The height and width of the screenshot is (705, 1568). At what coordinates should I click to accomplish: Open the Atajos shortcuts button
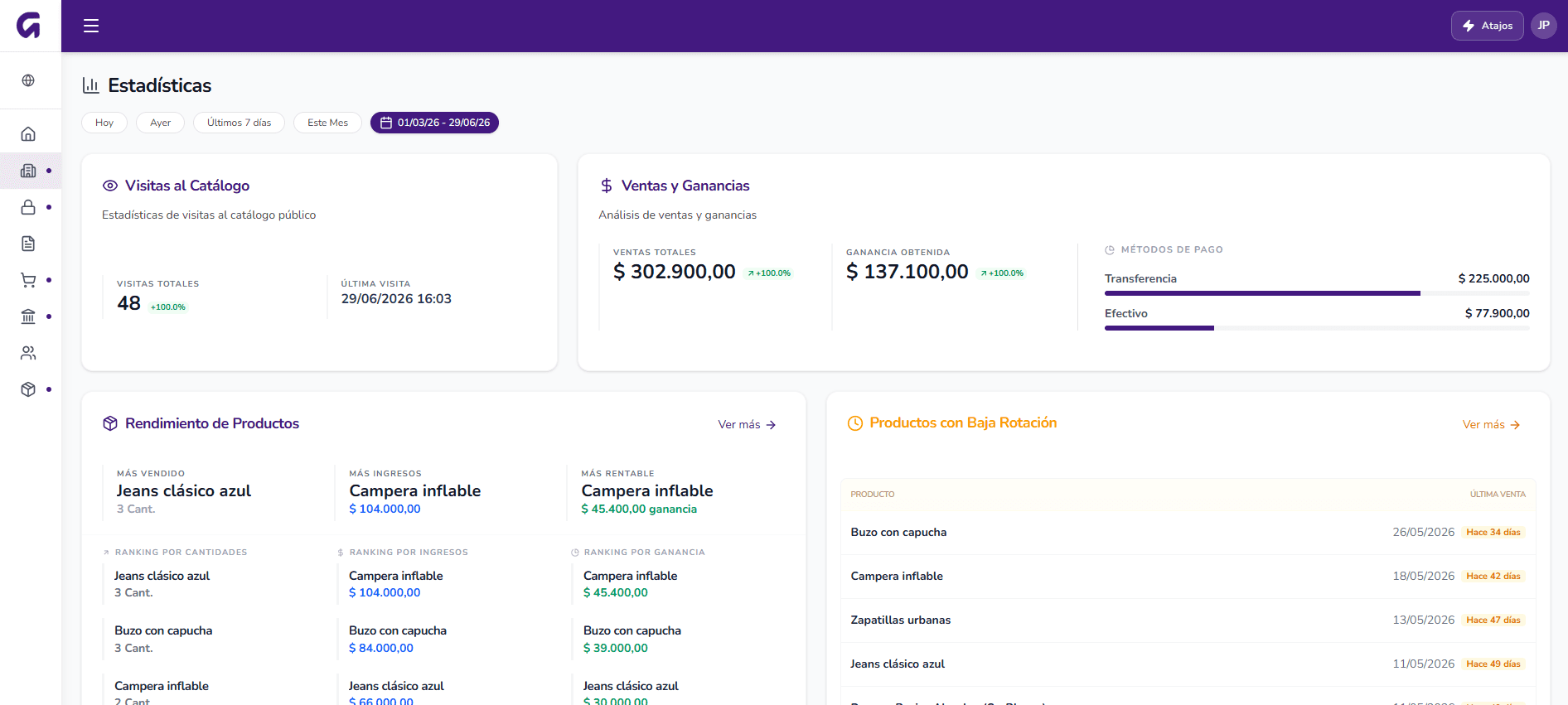(1487, 26)
